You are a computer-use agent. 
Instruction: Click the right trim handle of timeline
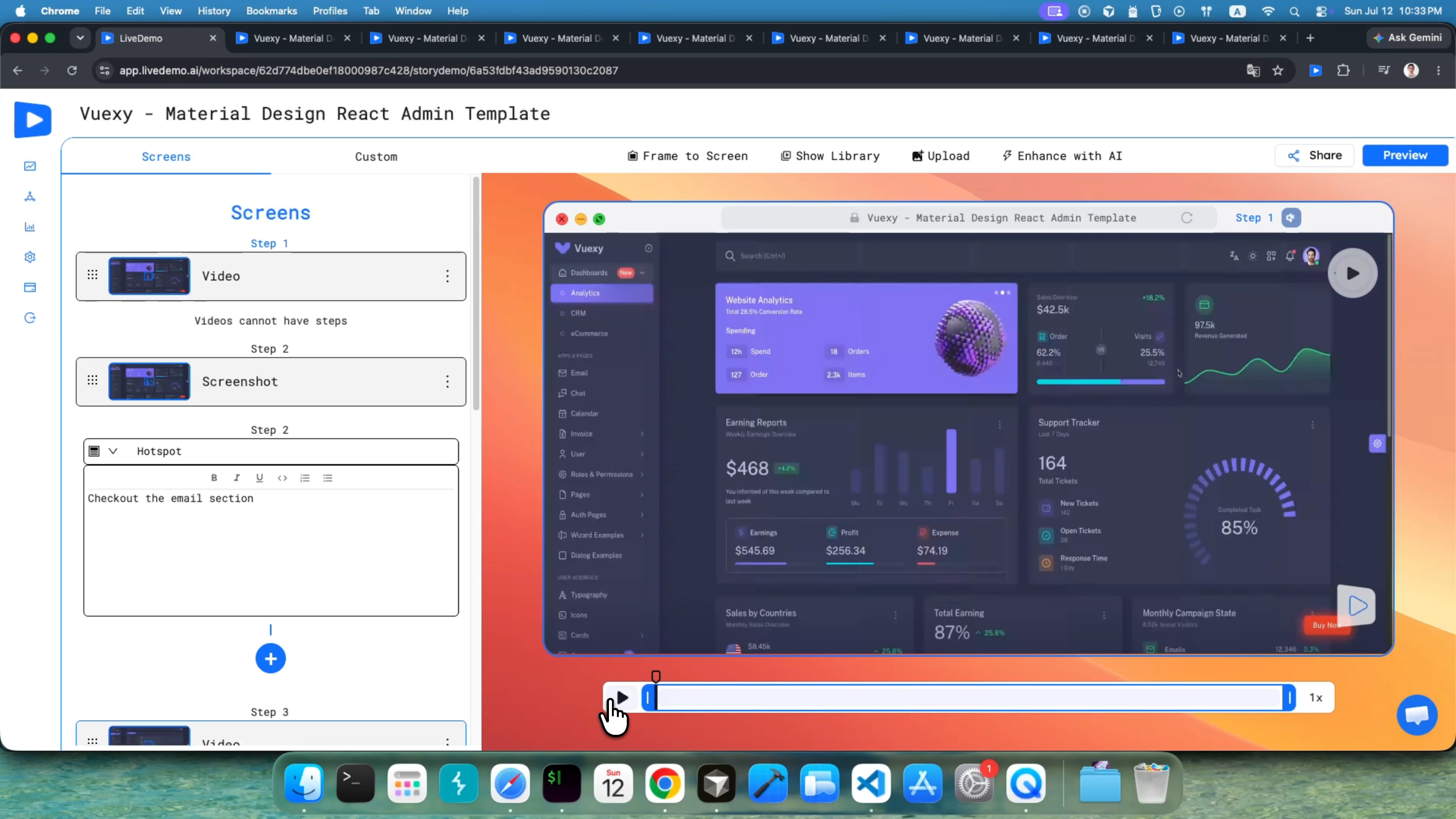pyautogui.click(x=1289, y=698)
